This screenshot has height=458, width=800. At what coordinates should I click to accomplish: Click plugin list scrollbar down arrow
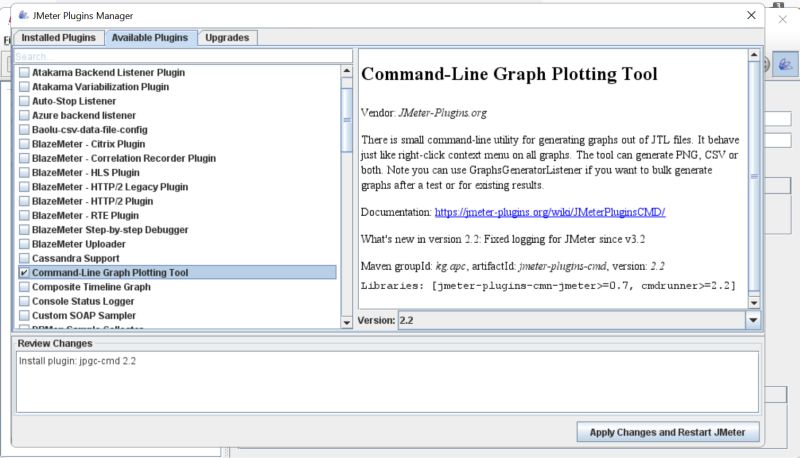click(x=346, y=322)
